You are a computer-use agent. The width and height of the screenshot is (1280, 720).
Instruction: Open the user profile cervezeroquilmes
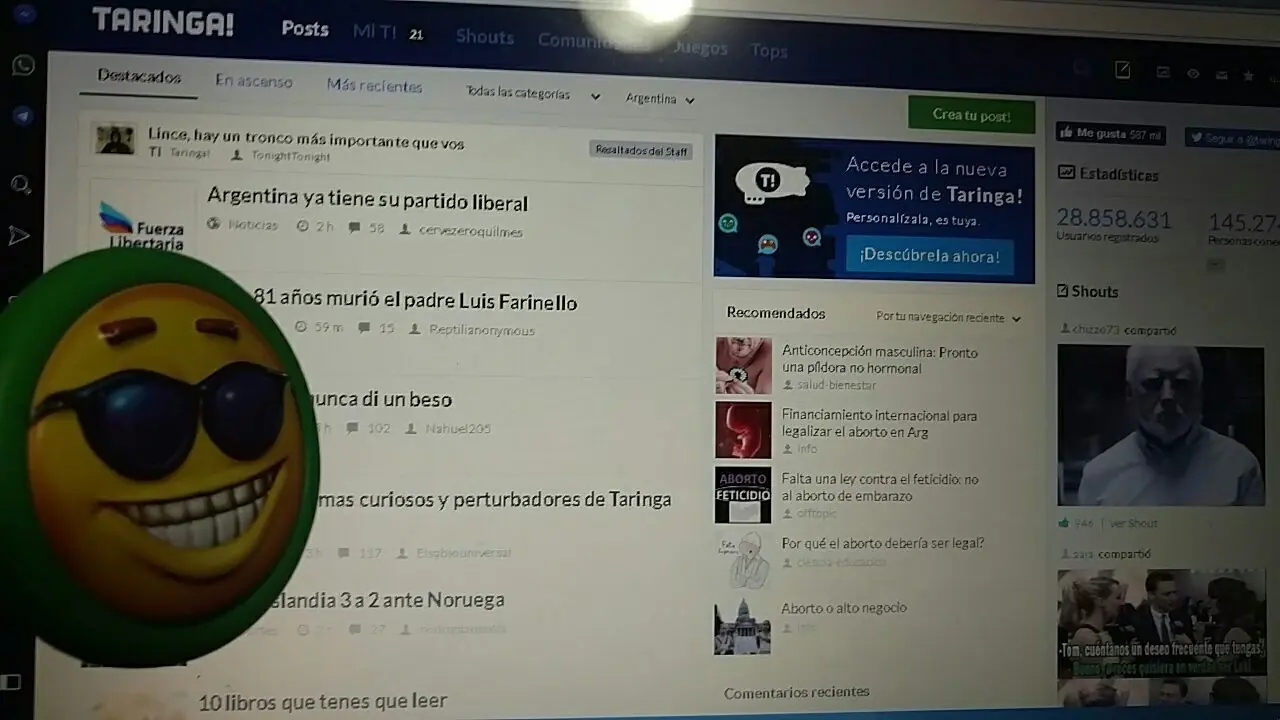coord(470,231)
